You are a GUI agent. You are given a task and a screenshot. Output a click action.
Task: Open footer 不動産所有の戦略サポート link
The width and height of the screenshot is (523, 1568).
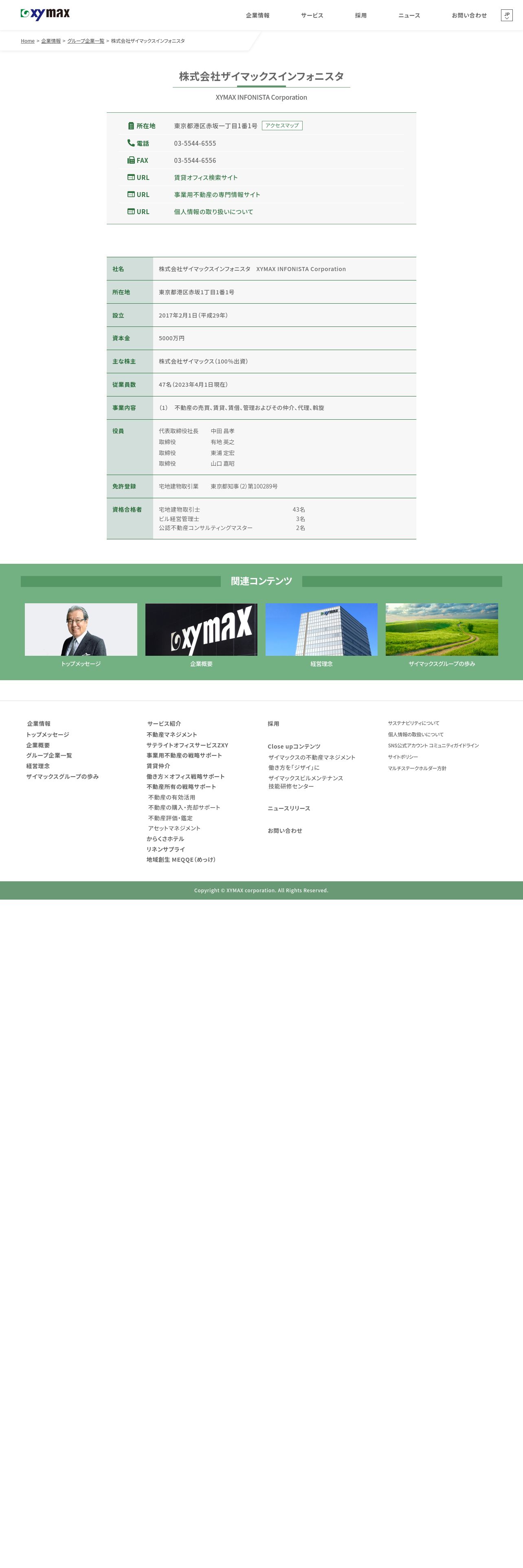[x=181, y=786]
